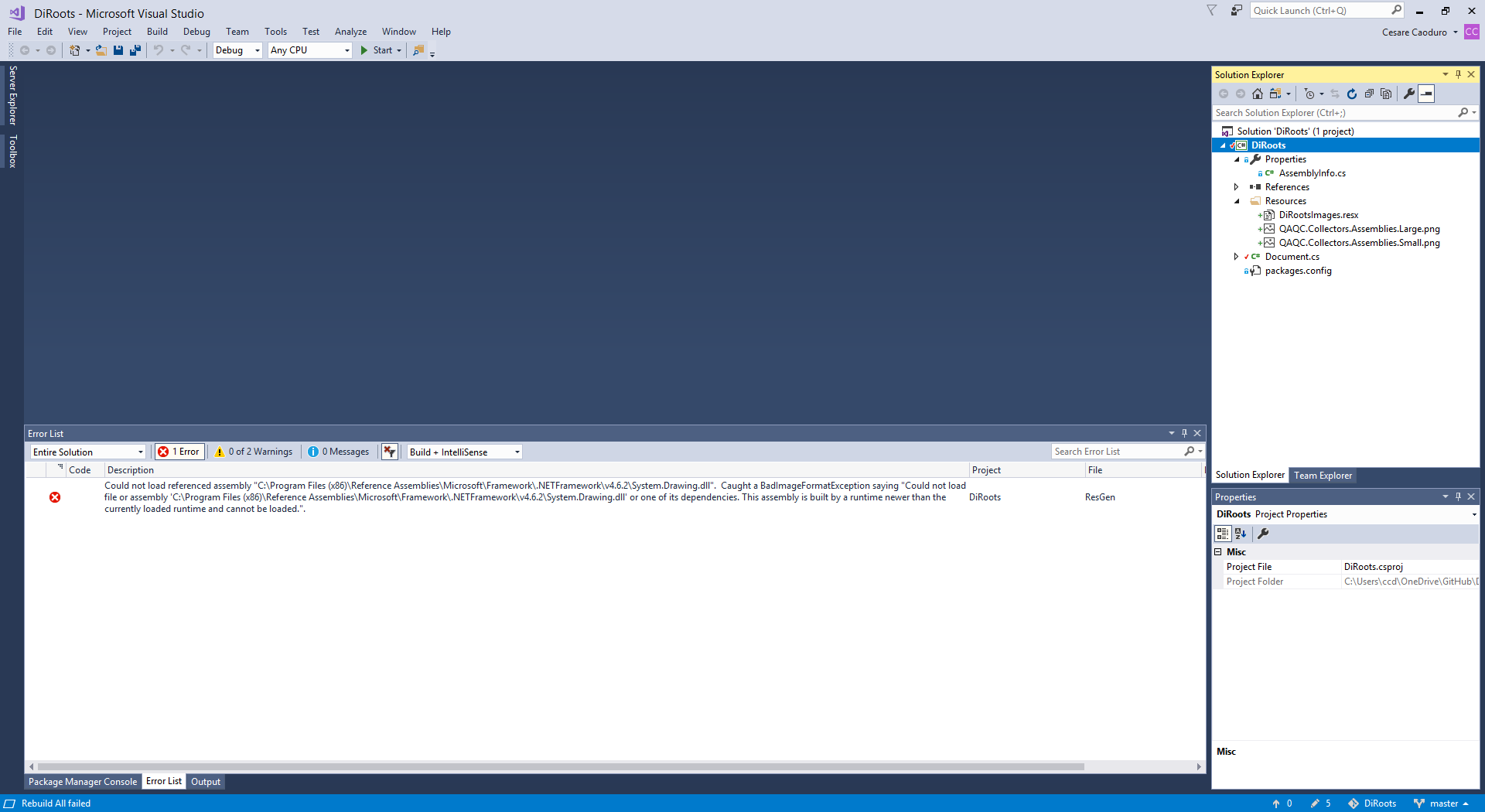This screenshot has height=812, width=1485.
Task: Toggle the 0 Messages filter
Action: pos(339,452)
